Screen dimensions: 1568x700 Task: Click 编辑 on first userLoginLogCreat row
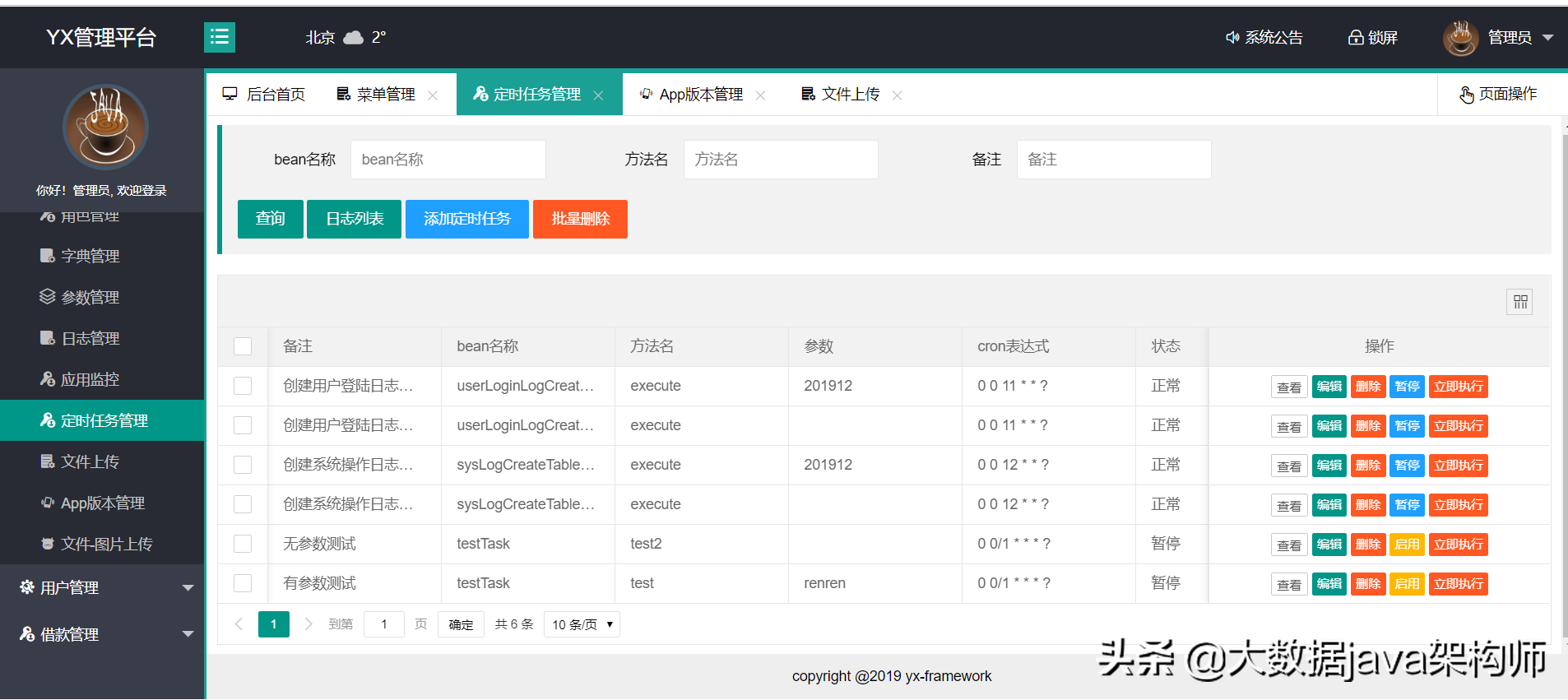point(1329,387)
